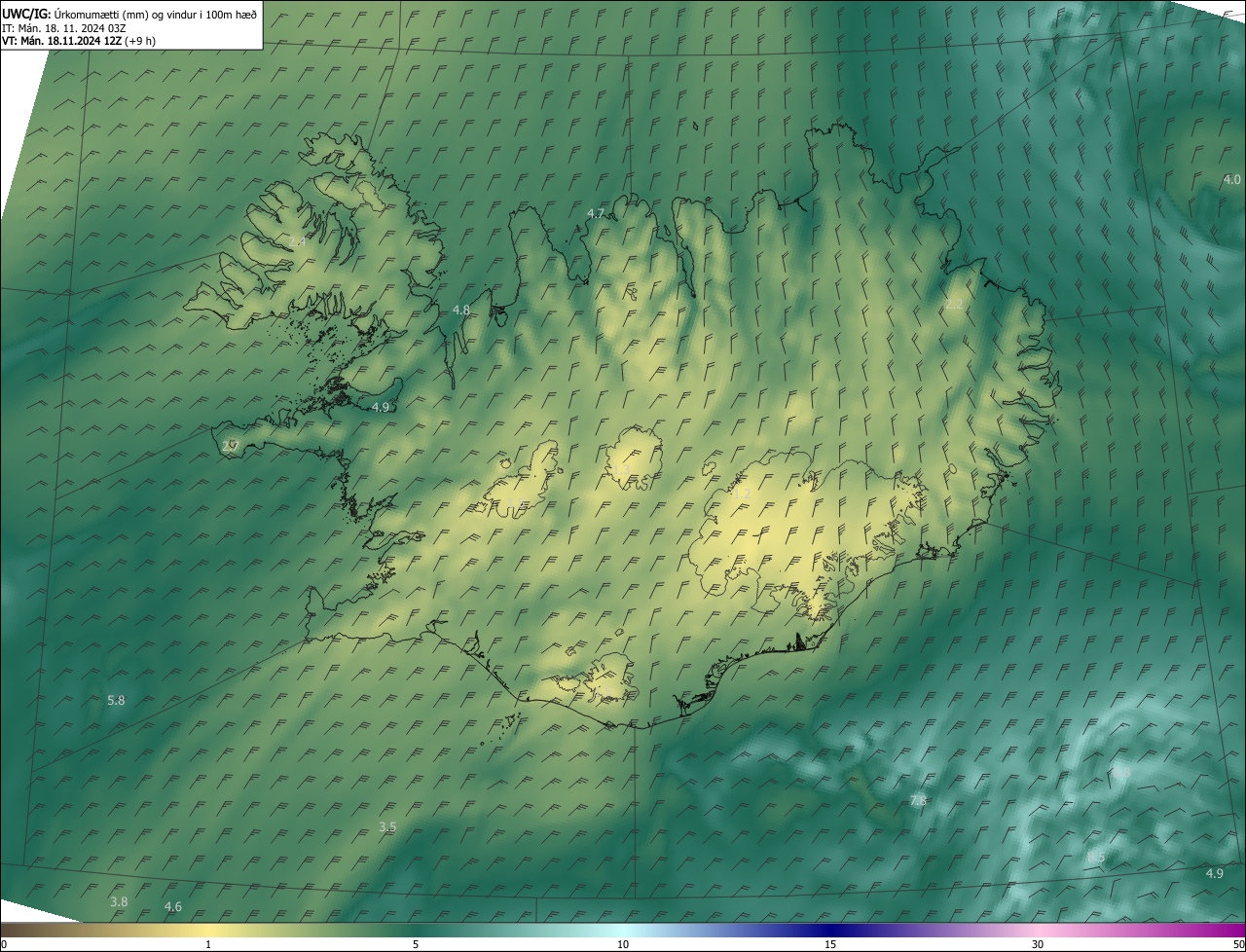Click the 15 tick on the color scale
1246x952 pixels.
[x=830, y=945]
